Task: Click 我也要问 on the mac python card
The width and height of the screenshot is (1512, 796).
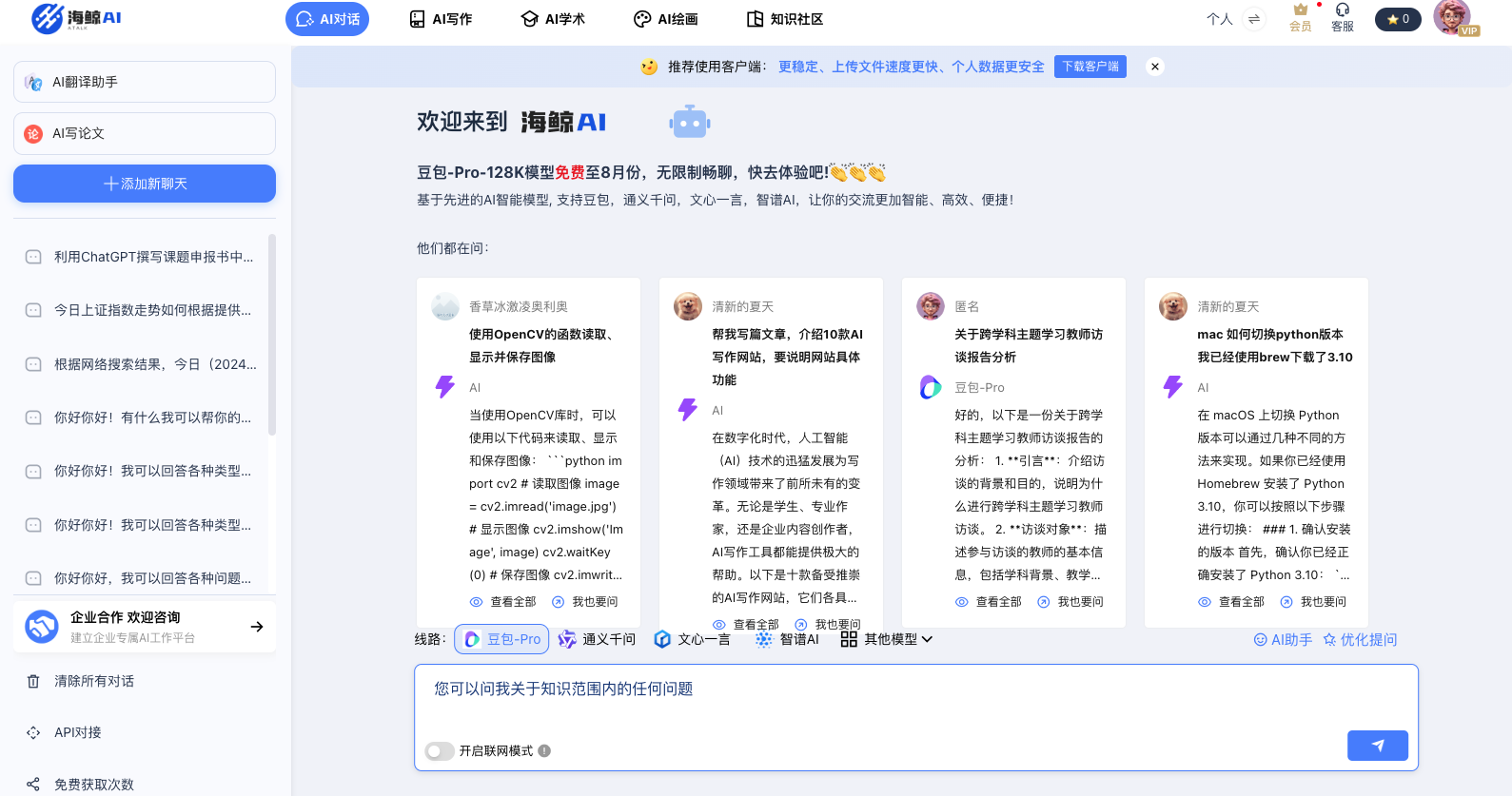Action: click(x=1313, y=602)
